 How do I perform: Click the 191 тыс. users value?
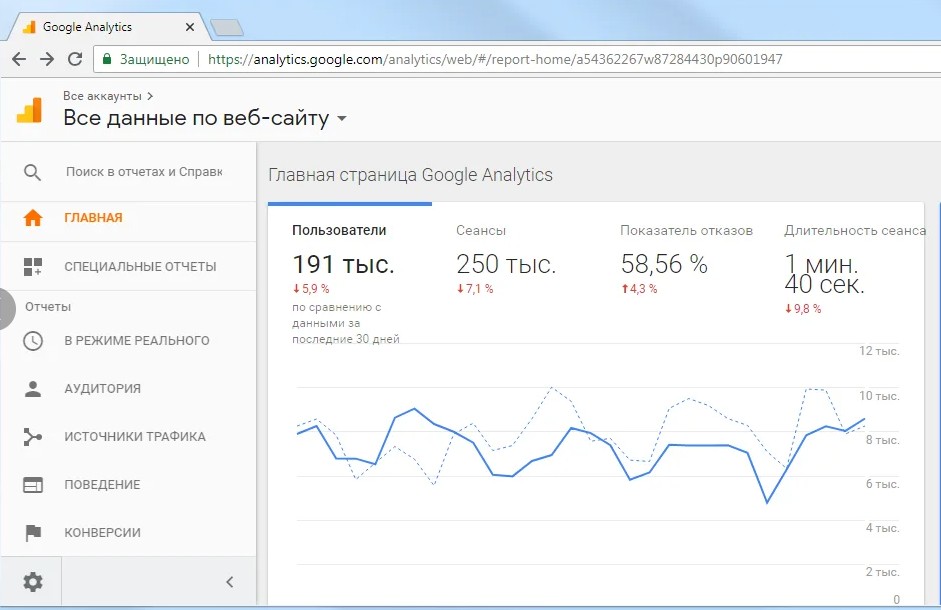tap(343, 264)
